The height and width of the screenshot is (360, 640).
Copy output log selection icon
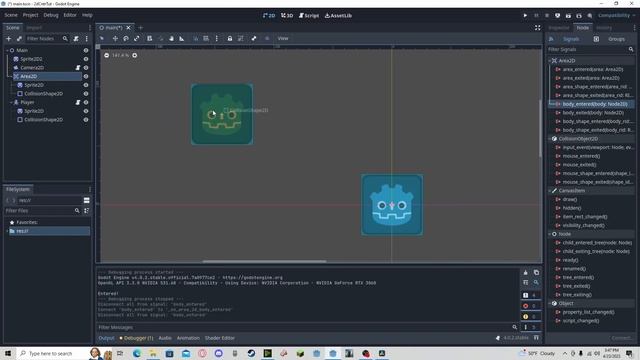pos(536,272)
